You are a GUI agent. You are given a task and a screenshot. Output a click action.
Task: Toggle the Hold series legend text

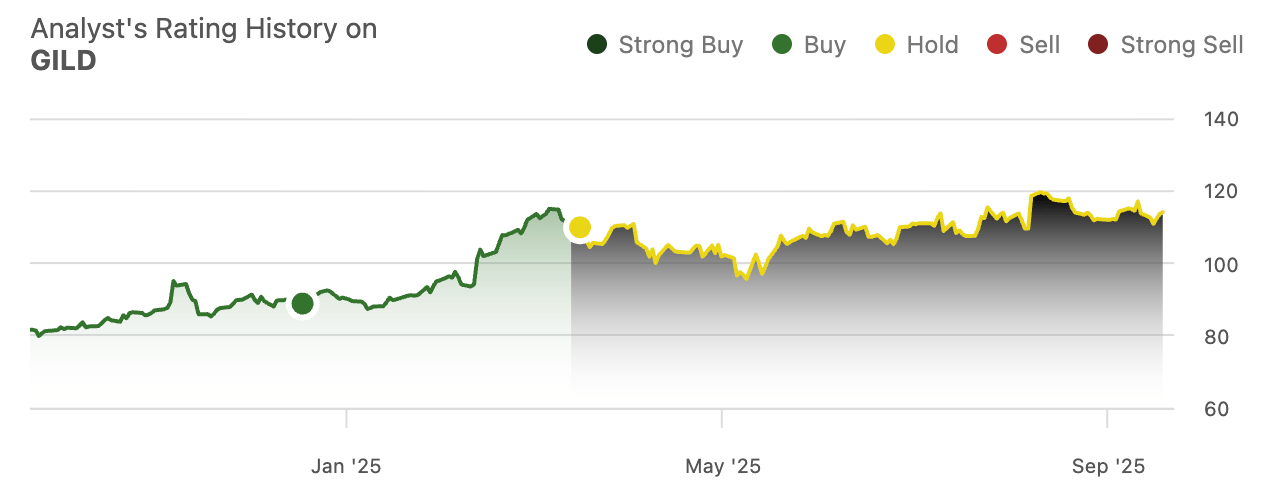click(932, 45)
